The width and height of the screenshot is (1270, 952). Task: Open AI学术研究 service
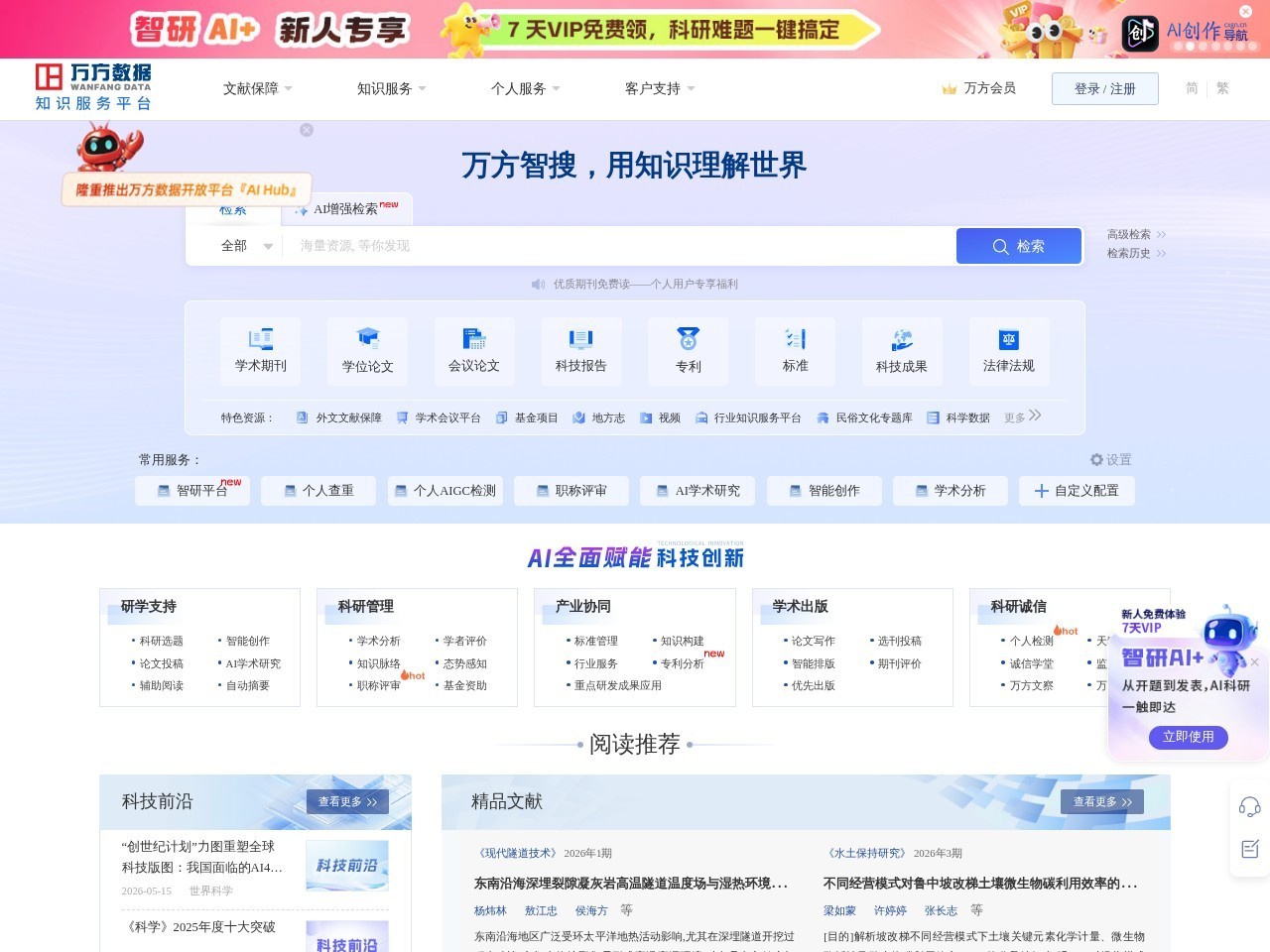pyautogui.click(x=698, y=491)
